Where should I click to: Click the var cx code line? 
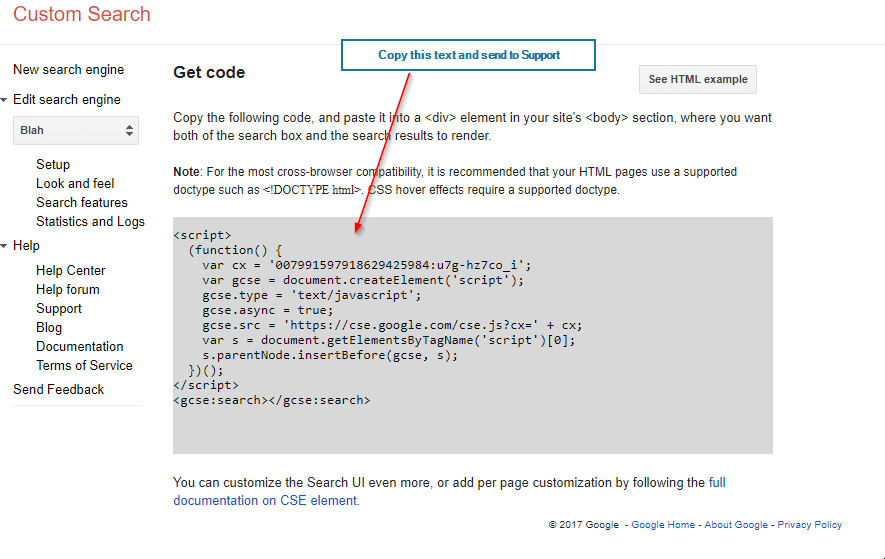367,265
